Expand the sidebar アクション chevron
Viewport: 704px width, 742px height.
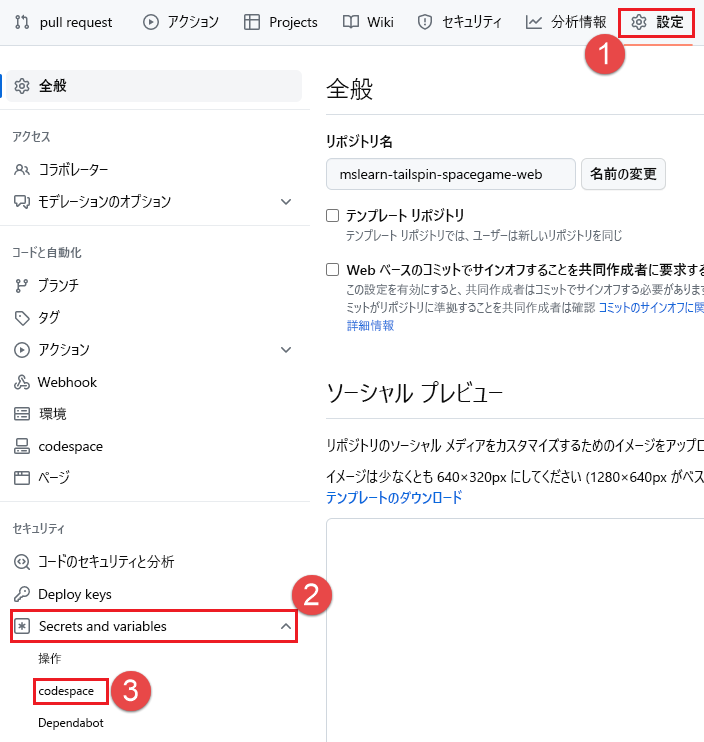tap(286, 350)
